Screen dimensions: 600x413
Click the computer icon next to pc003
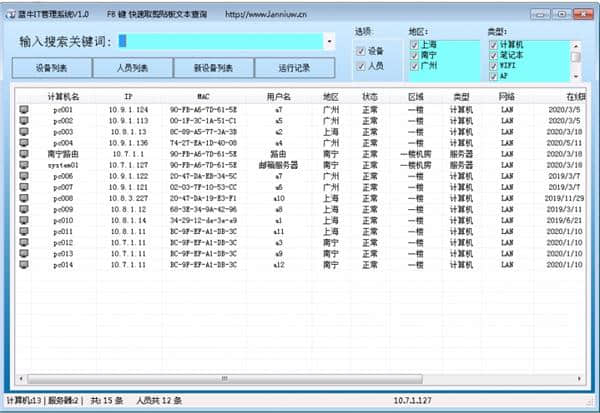[24, 131]
